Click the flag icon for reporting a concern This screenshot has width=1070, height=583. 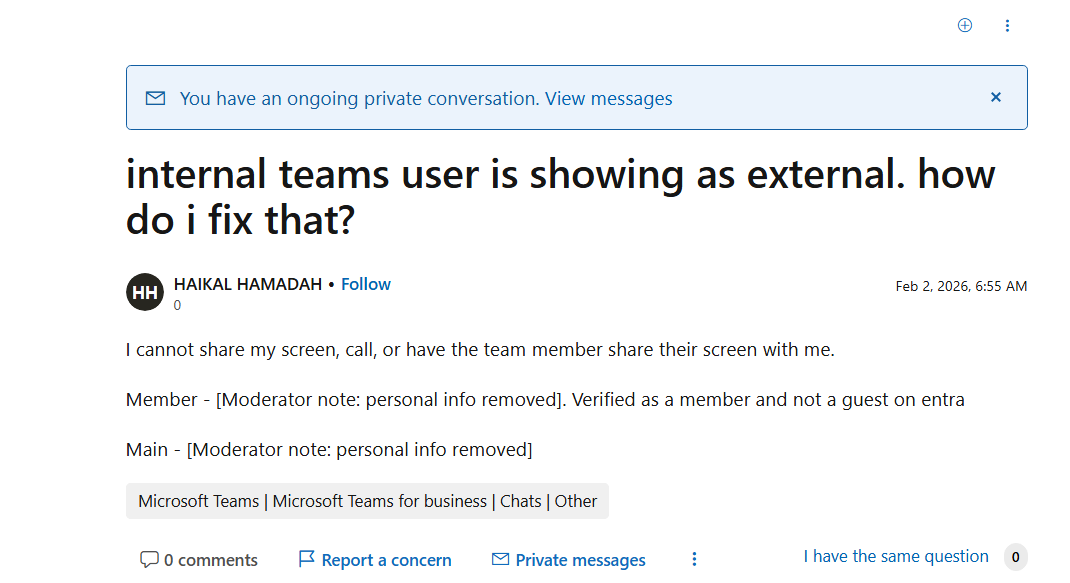[x=306, y=559]
